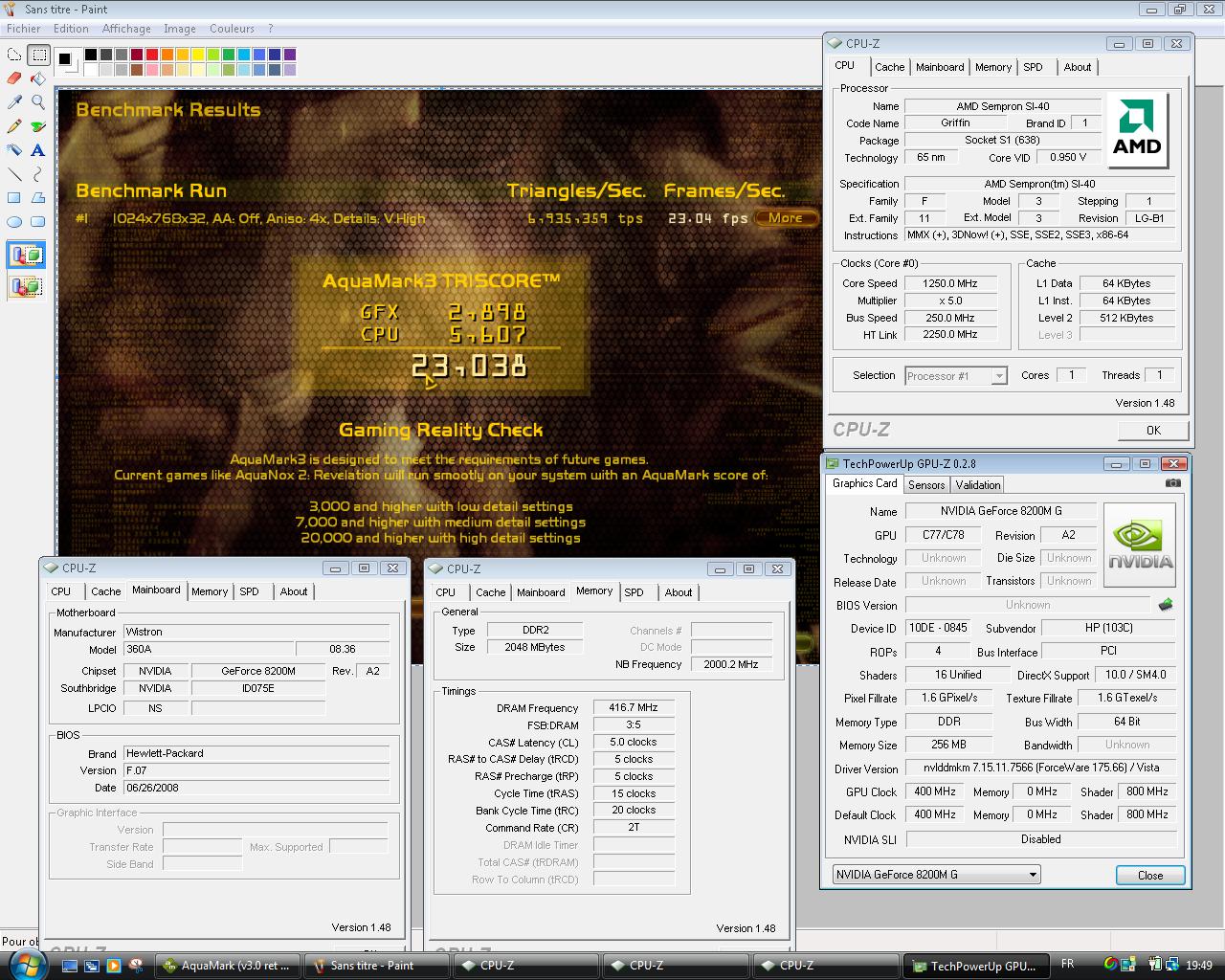Open Memory tab in the Wistron mainboard CPU-Z
Image resolution: width=1225 pixels, height=980 pixels.
click(x=210, y=591)
